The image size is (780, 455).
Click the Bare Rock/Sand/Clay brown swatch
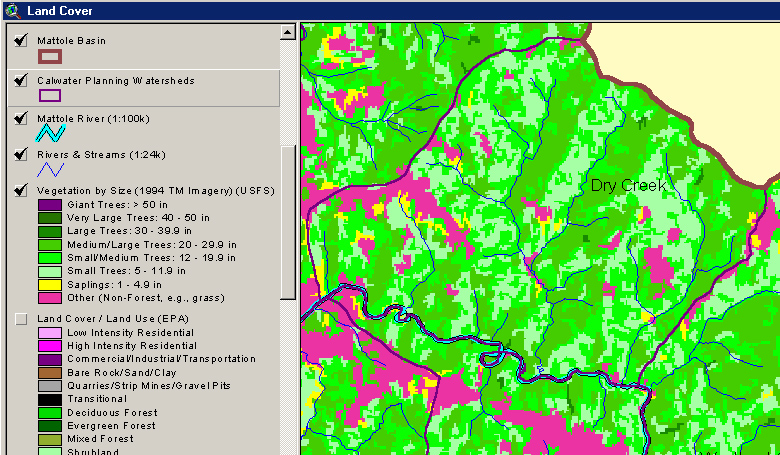(50, 372)
